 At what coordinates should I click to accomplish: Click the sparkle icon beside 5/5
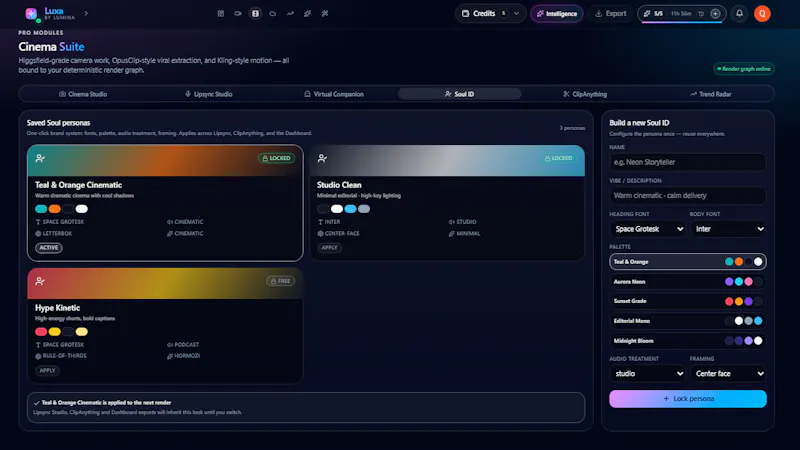[x=646, y=14]
